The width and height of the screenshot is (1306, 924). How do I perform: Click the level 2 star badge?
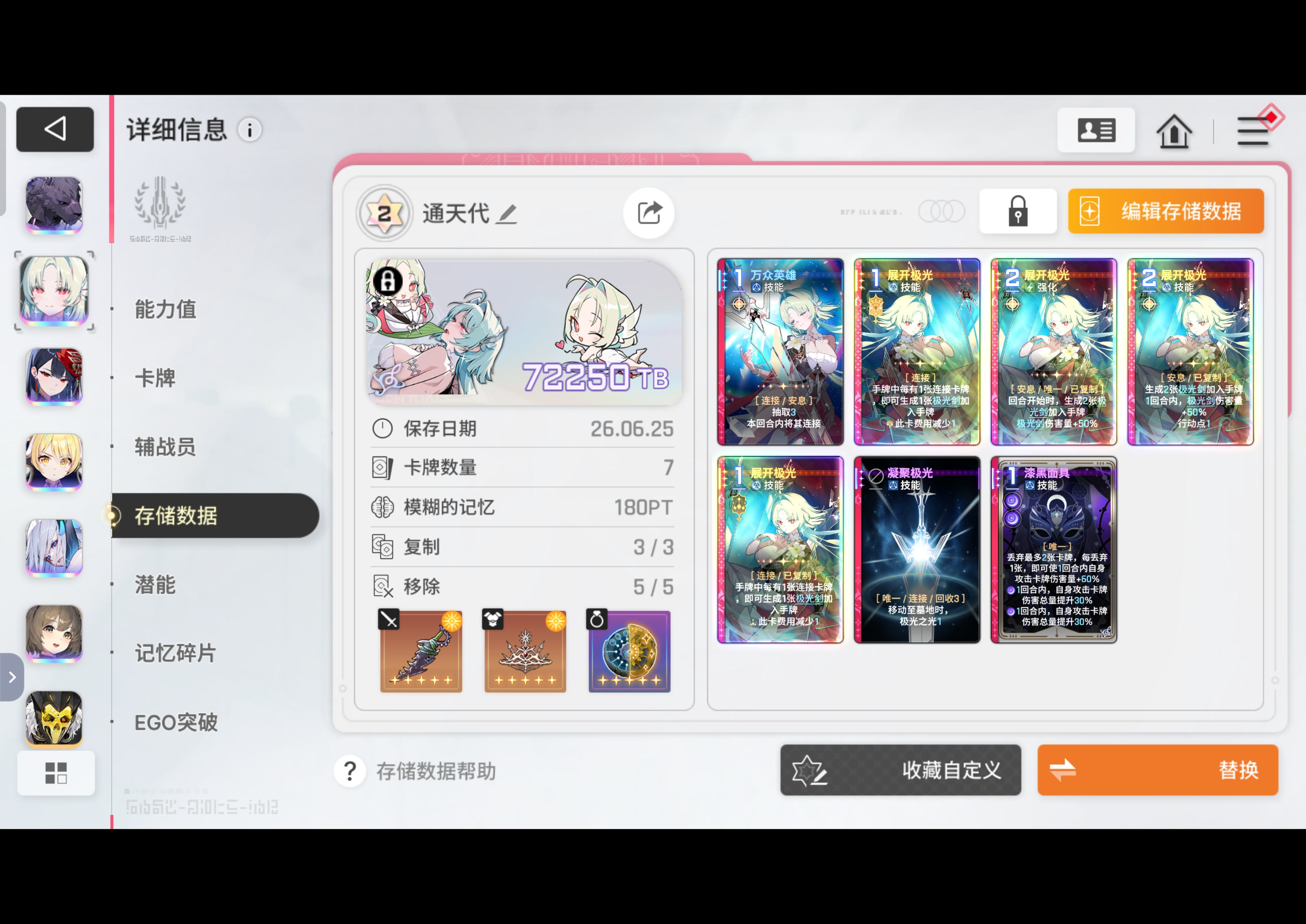click(384, 214)
